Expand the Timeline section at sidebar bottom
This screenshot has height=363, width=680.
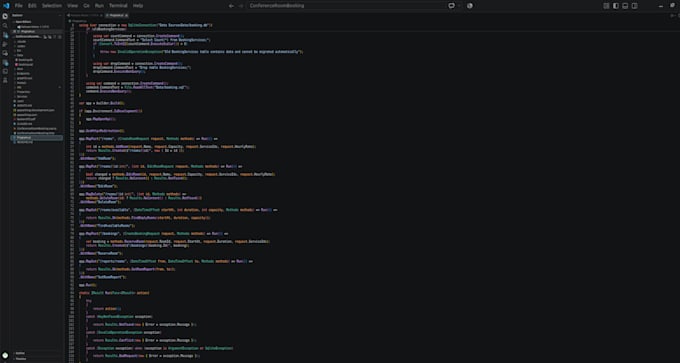pos(21,359)
